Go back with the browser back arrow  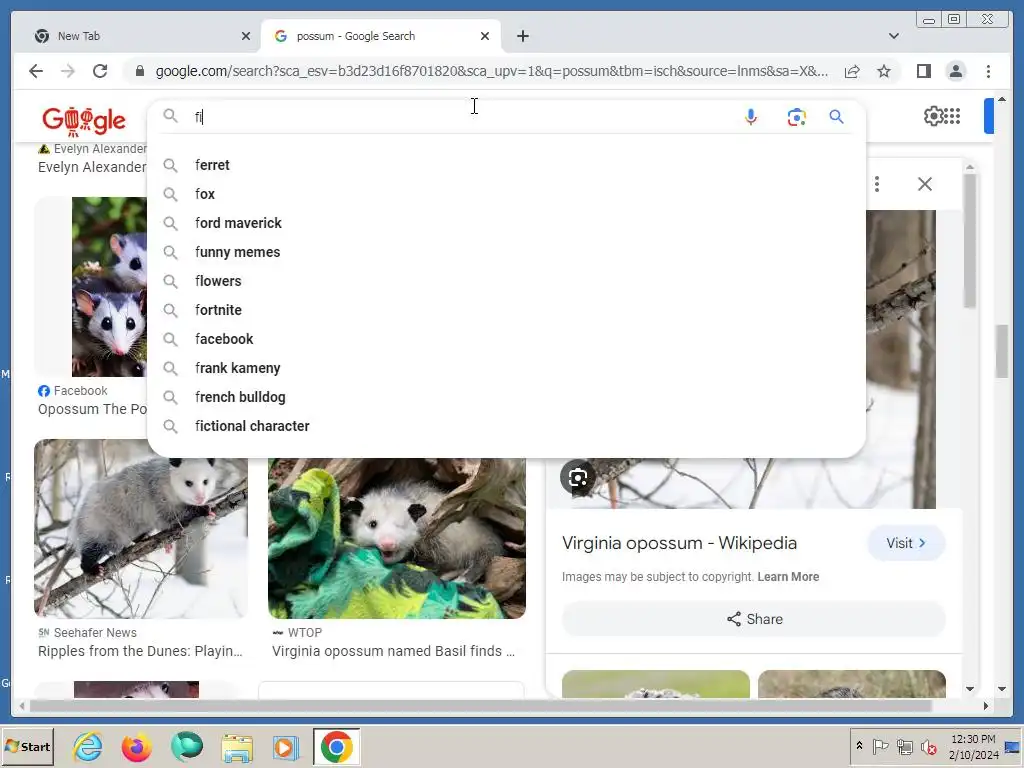point(36,71)
